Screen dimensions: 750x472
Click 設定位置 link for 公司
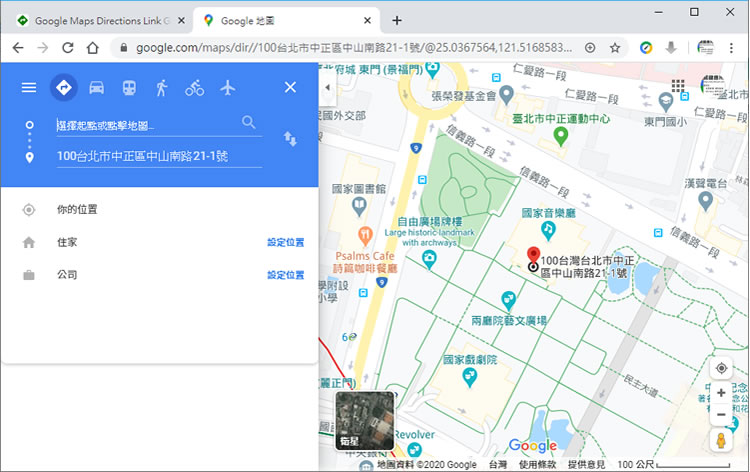click(286, 275)
